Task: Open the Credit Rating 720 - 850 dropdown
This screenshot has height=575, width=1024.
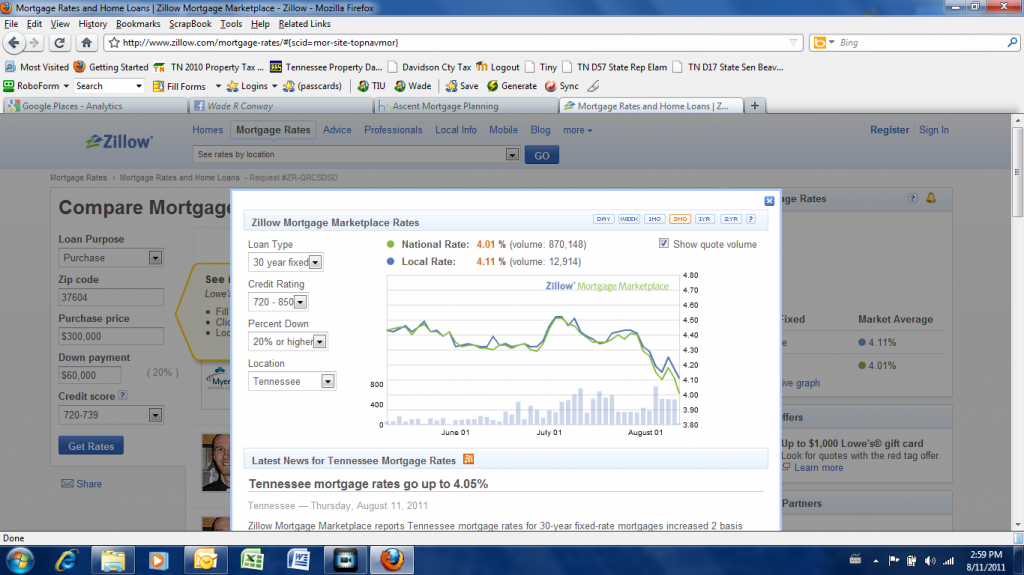Action: 278,302
